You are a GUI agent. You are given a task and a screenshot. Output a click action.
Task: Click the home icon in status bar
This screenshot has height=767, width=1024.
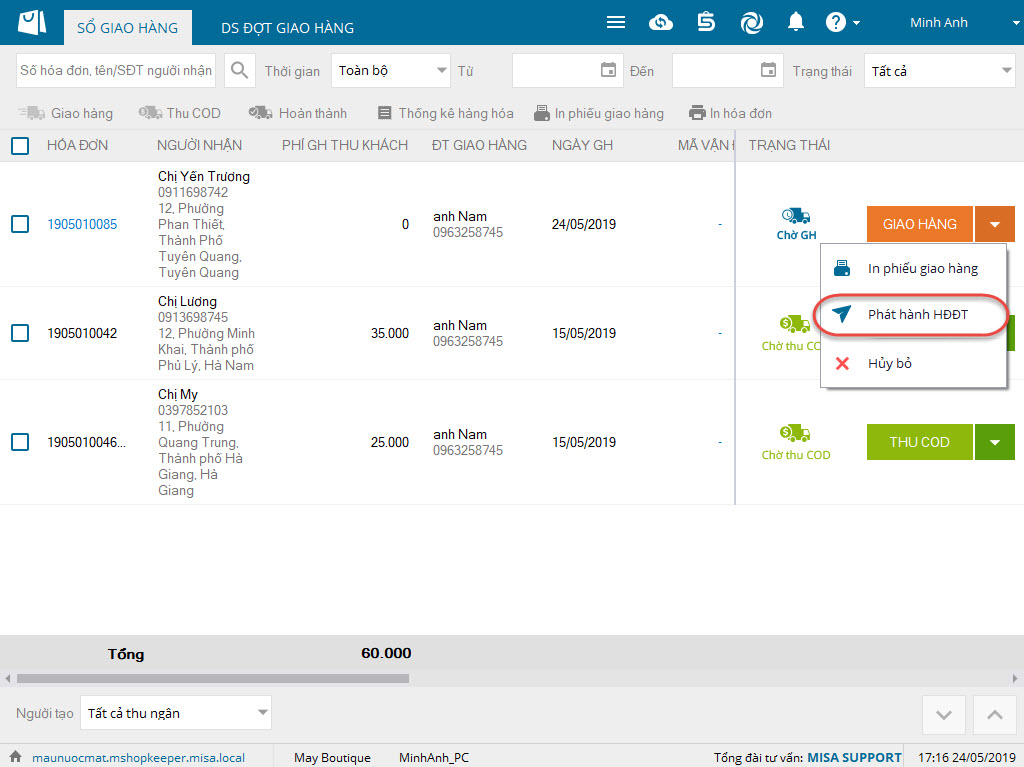16,757
